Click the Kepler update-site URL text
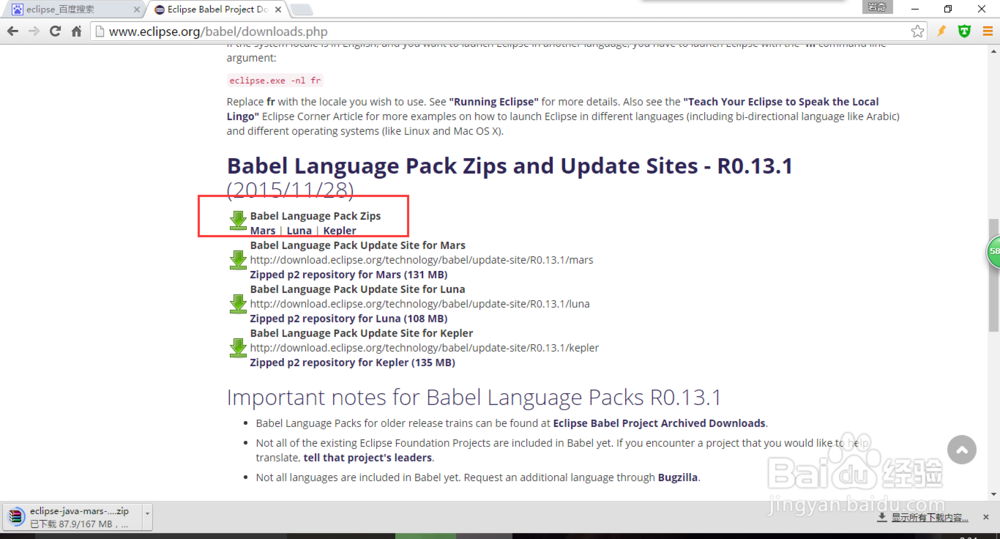Image resolution: width=1000 pixels, height=539 pixels. (424, 348)
